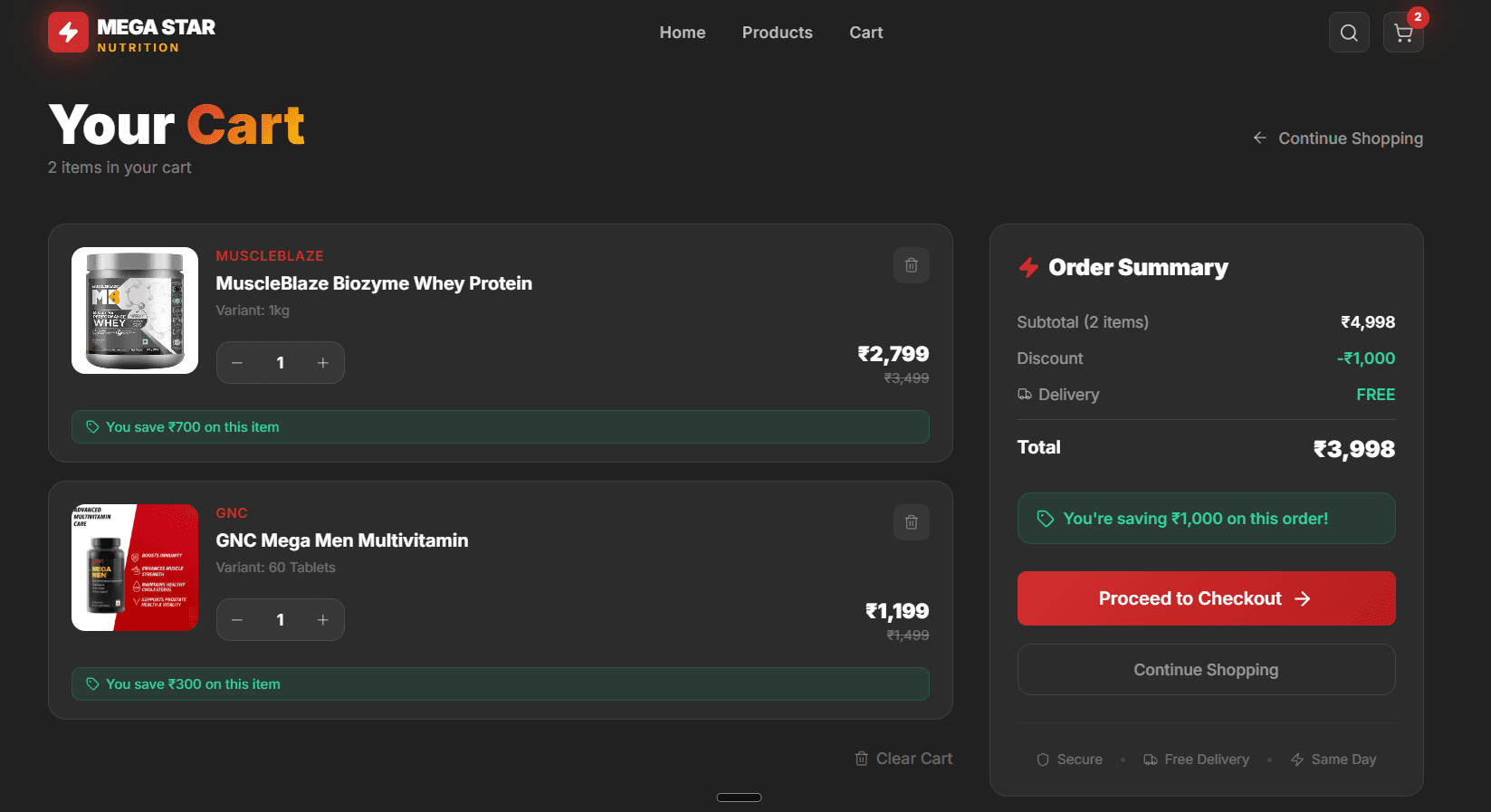Image resolution: width=1491 pixels, height=812 pixels.
Task: Click Continue Shopping link with back arrow
Action: 1338,139
